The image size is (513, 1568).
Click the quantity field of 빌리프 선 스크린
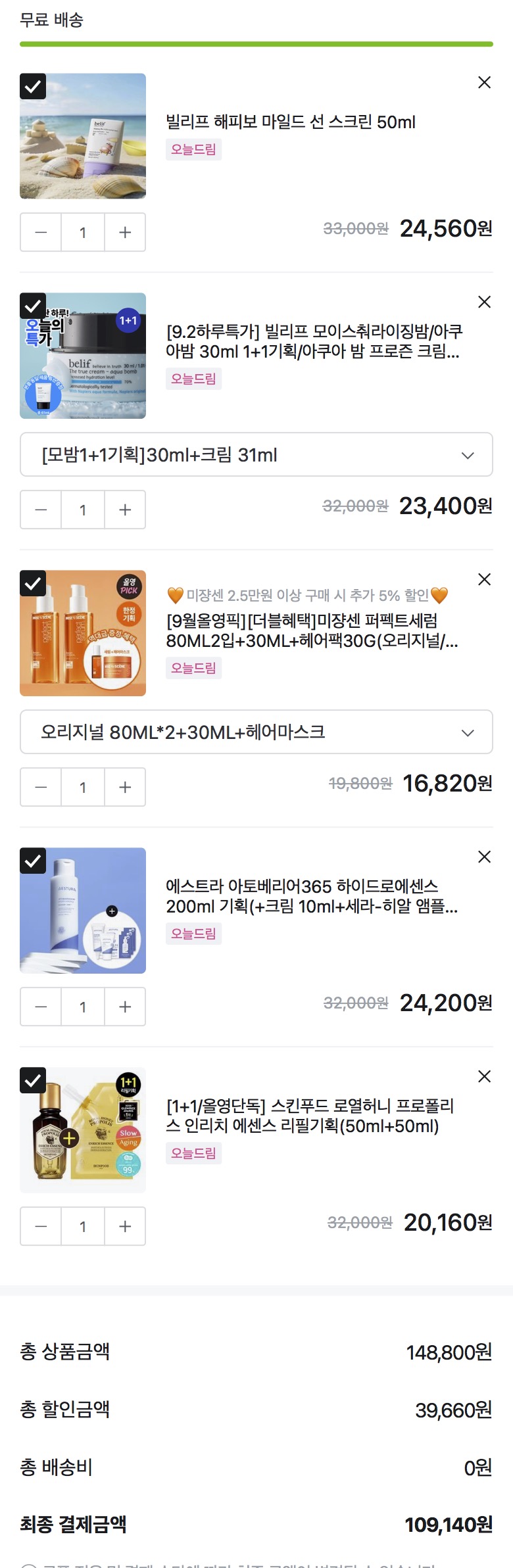[x=83, y=232]
